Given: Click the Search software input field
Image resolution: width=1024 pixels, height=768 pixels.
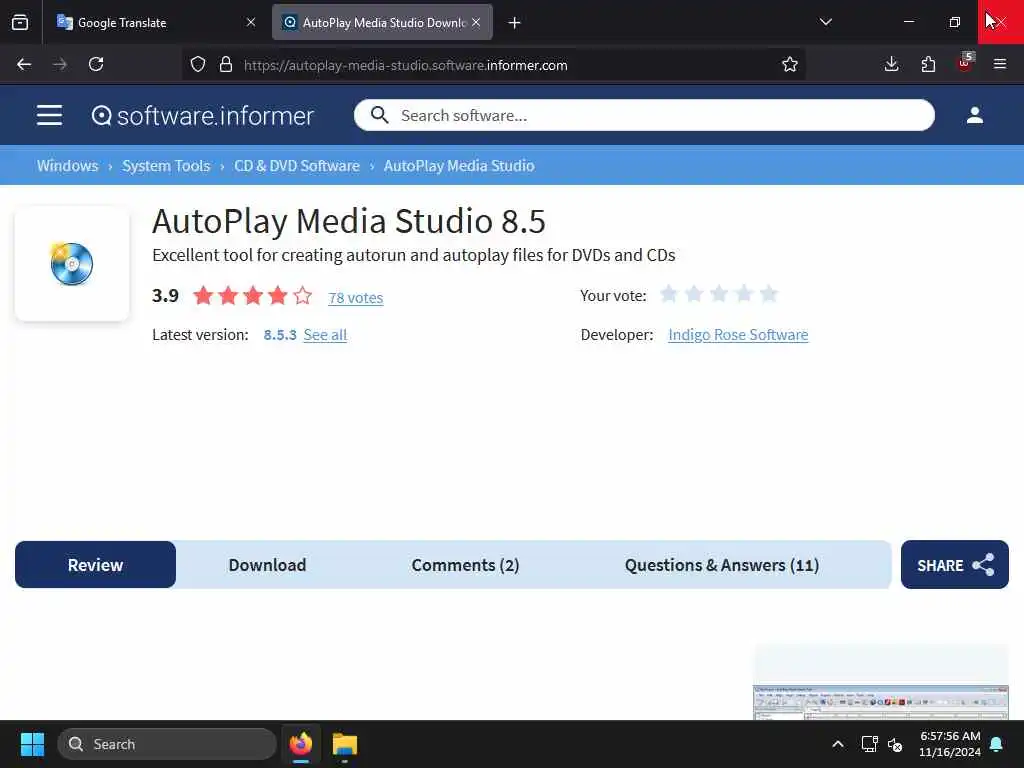Looking at the screenshot, I should [644, 115].
